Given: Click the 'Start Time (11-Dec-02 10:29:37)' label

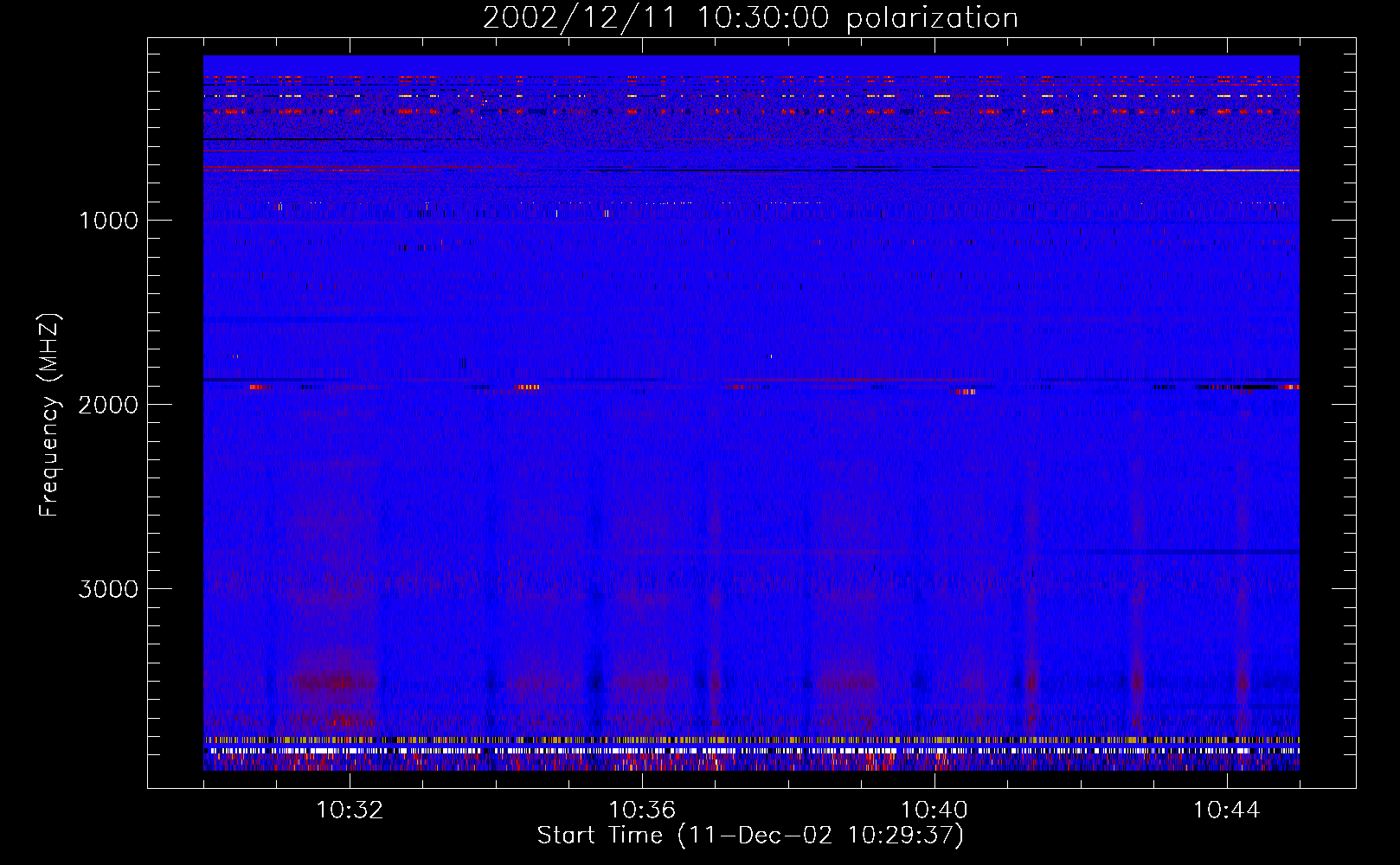Looking at the screenshot, I should (750, 836).
